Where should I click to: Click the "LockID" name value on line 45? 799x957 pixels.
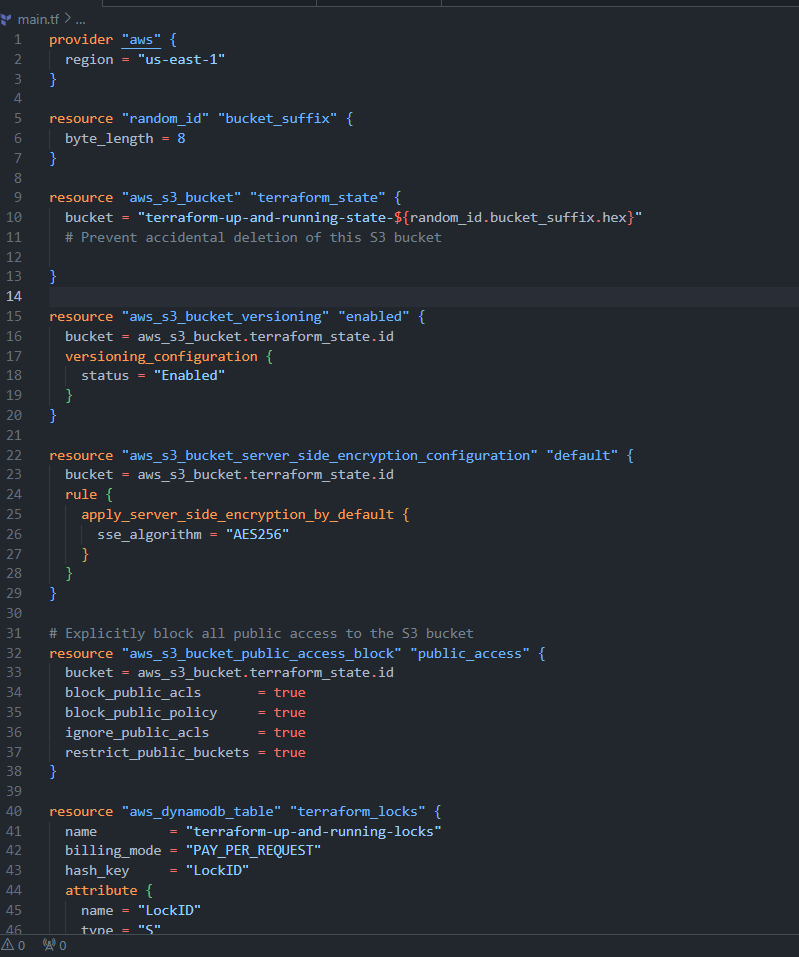(169, 911)
